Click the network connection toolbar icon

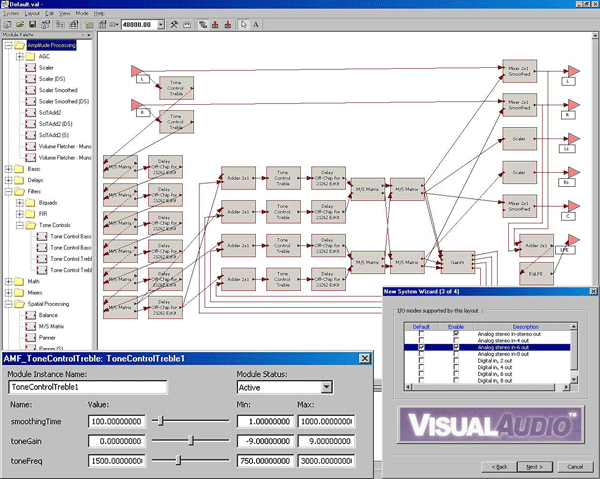tap(203, 25)
